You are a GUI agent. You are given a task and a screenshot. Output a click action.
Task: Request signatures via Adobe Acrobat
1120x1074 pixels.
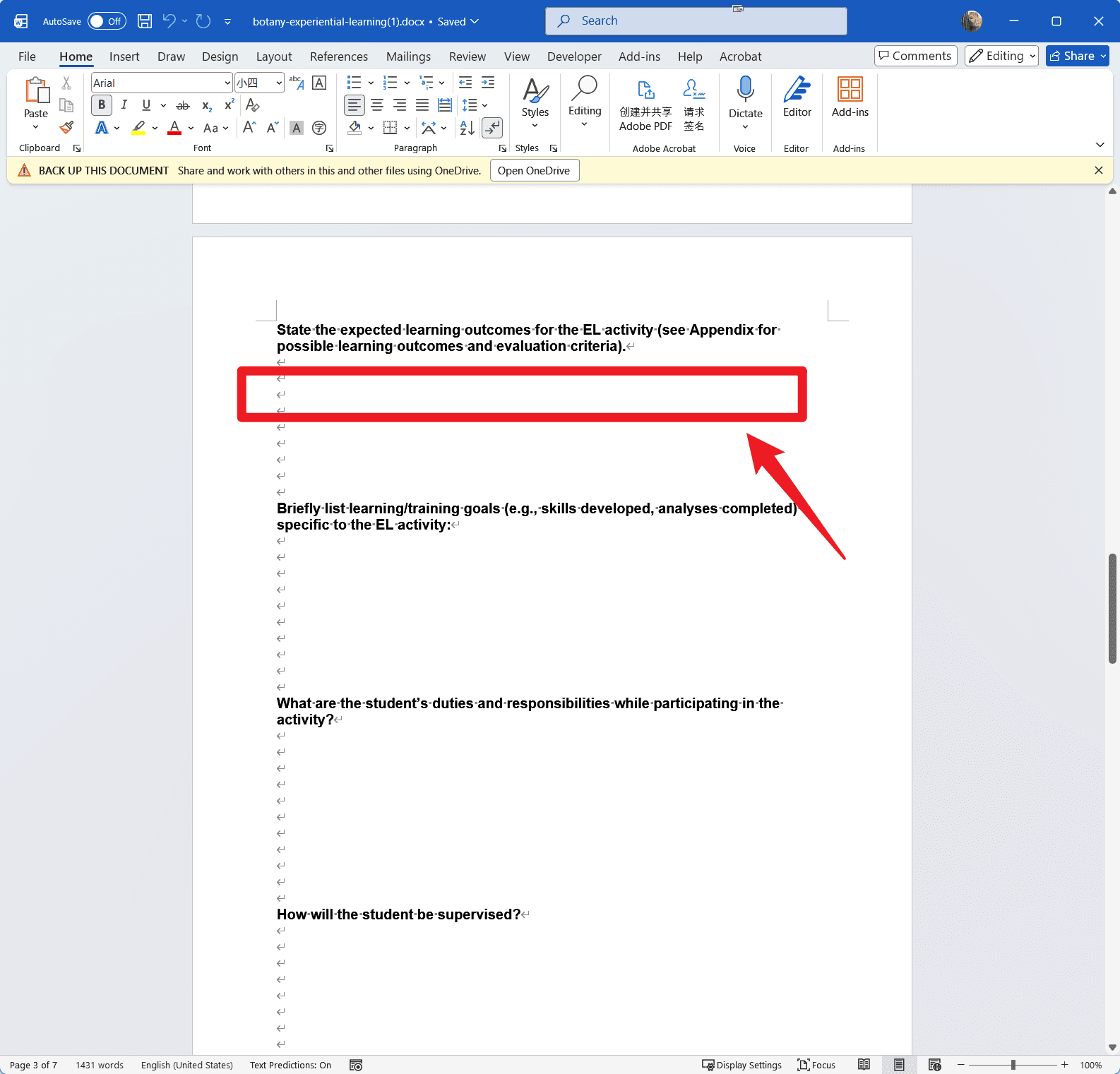(694, 105)
